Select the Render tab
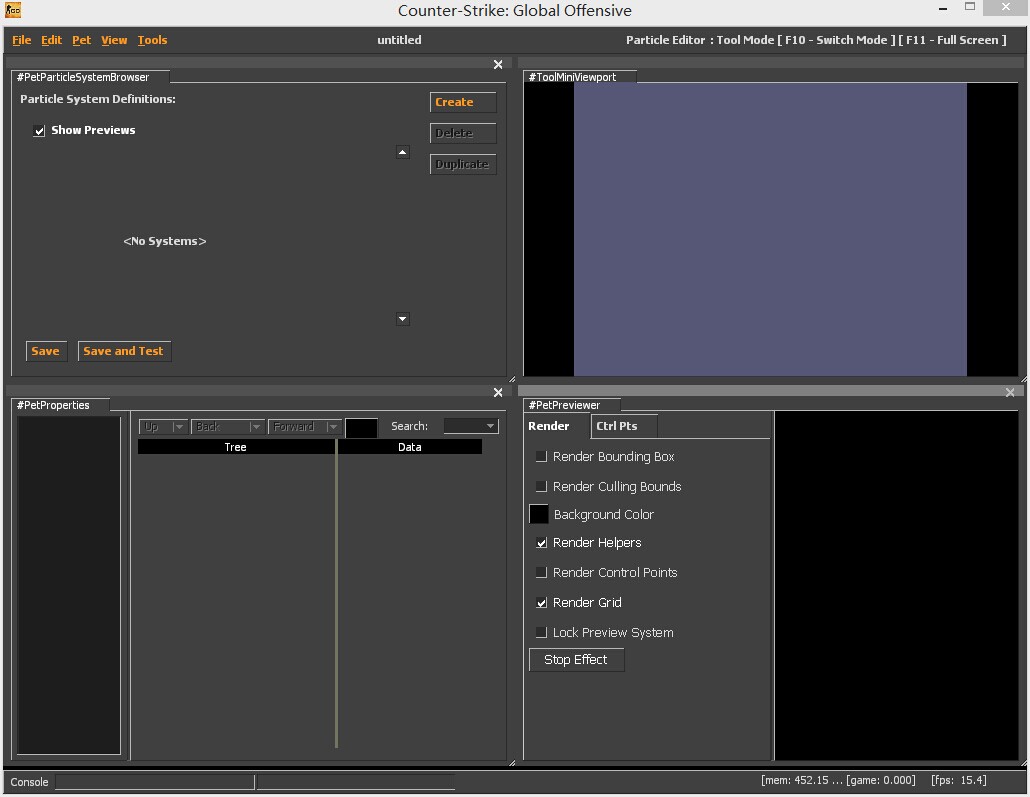This screenshot has width=1030, height=797. [557, 426]
